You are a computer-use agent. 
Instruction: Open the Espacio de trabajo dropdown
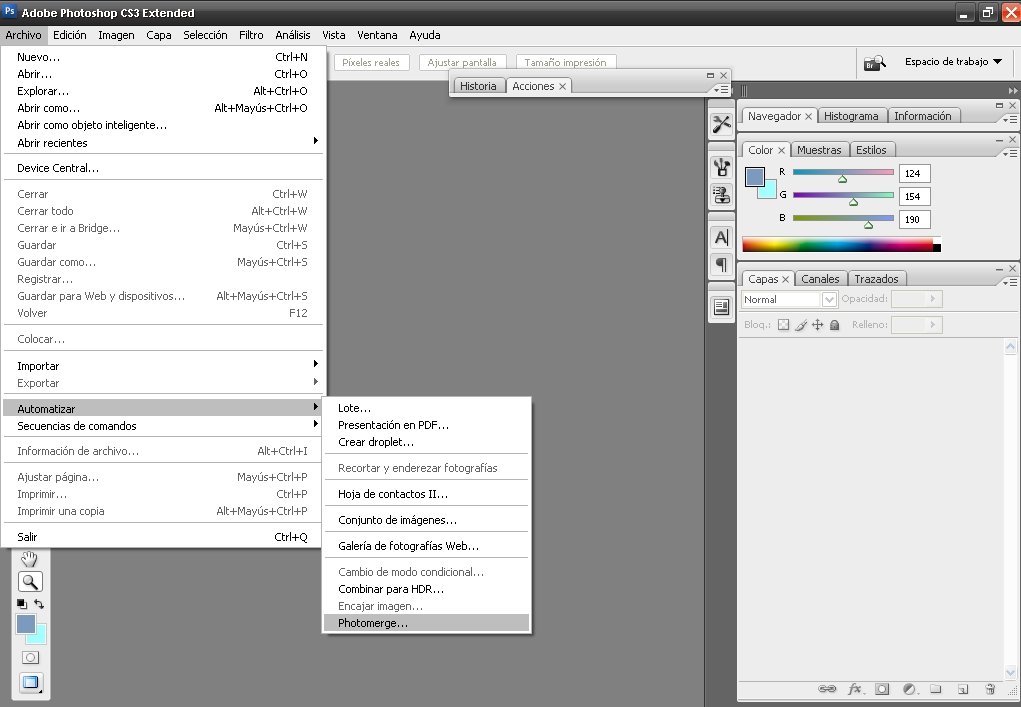[952, 62]
